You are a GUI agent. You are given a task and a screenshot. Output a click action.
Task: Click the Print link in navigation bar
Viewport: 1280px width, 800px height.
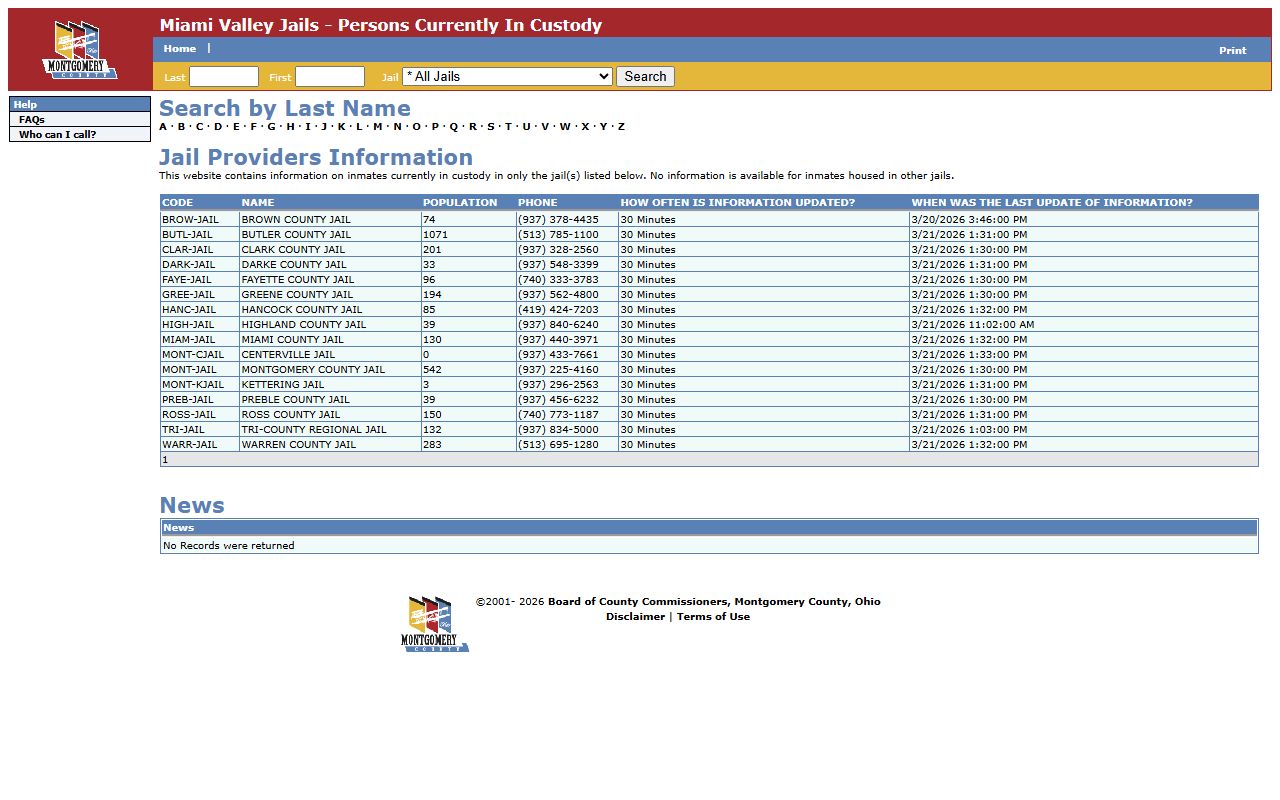[x=1232, y=51]
